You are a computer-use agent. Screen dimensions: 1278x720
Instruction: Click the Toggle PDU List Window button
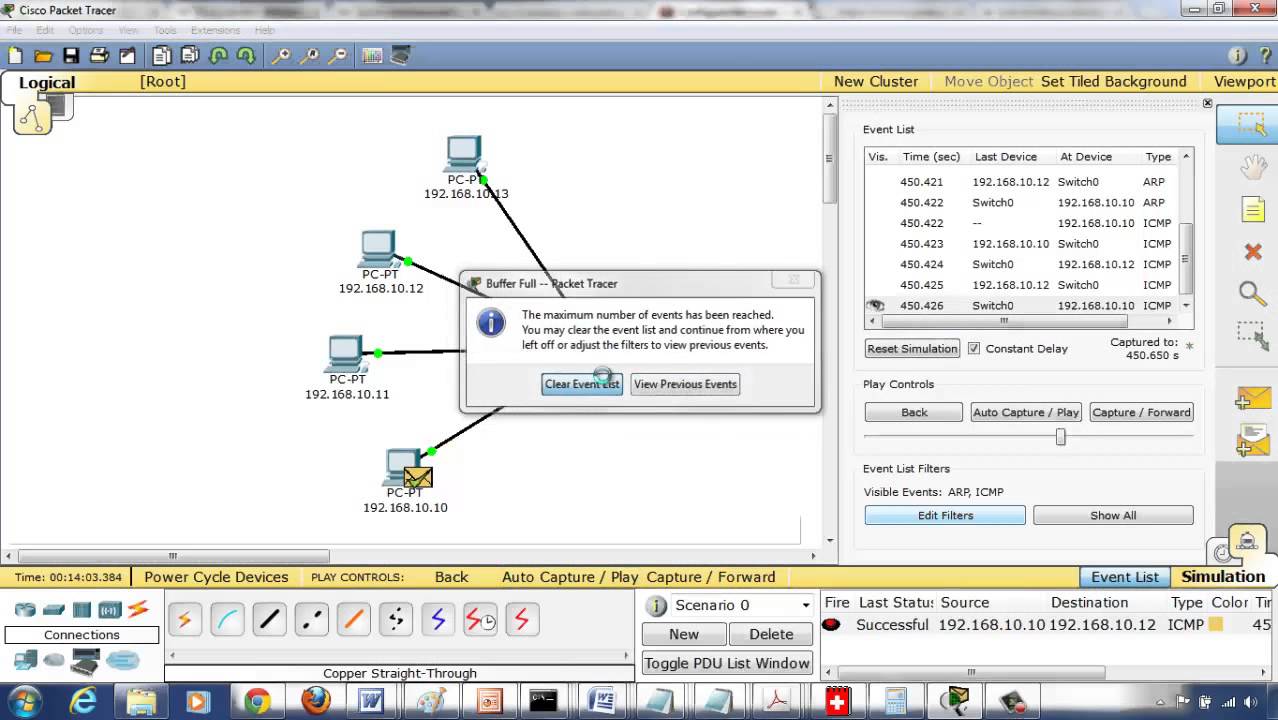[727, 663]
